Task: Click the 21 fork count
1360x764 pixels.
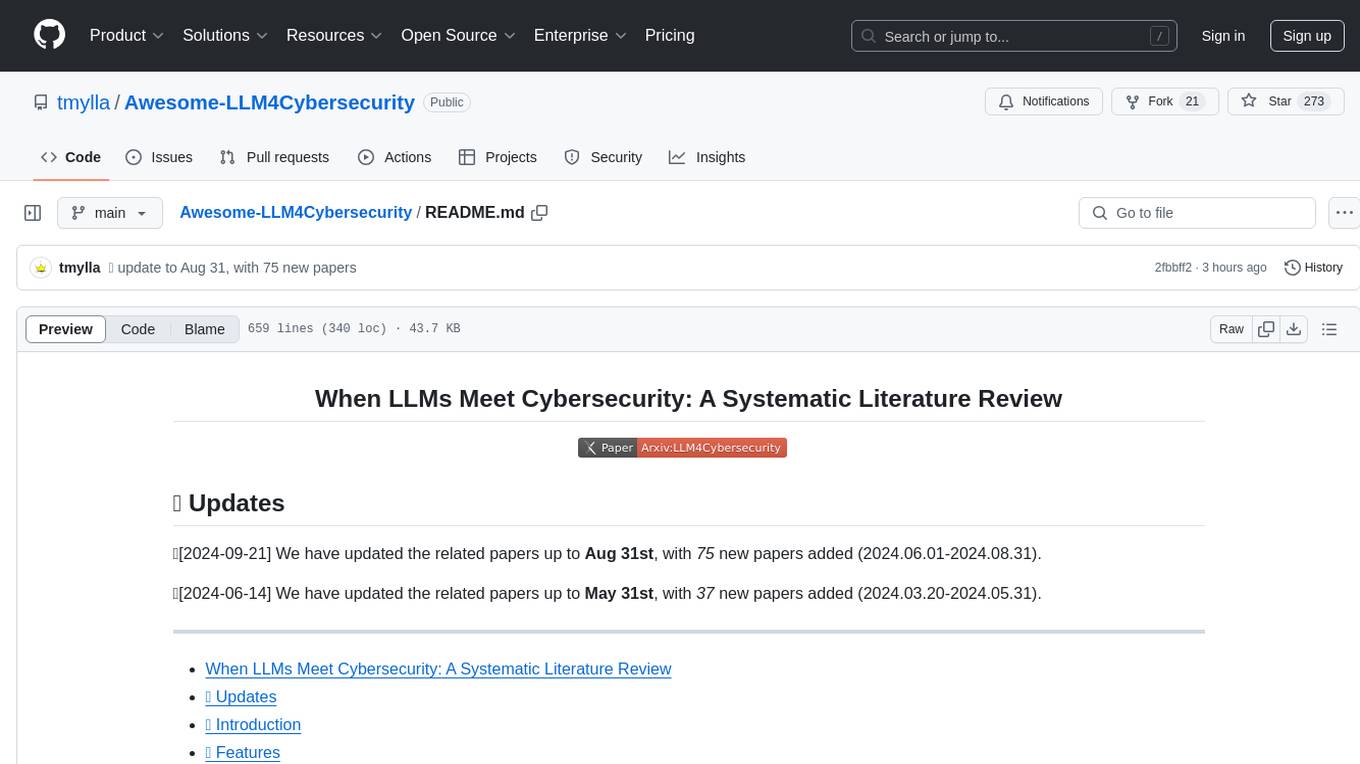Action: point(1192,102)
